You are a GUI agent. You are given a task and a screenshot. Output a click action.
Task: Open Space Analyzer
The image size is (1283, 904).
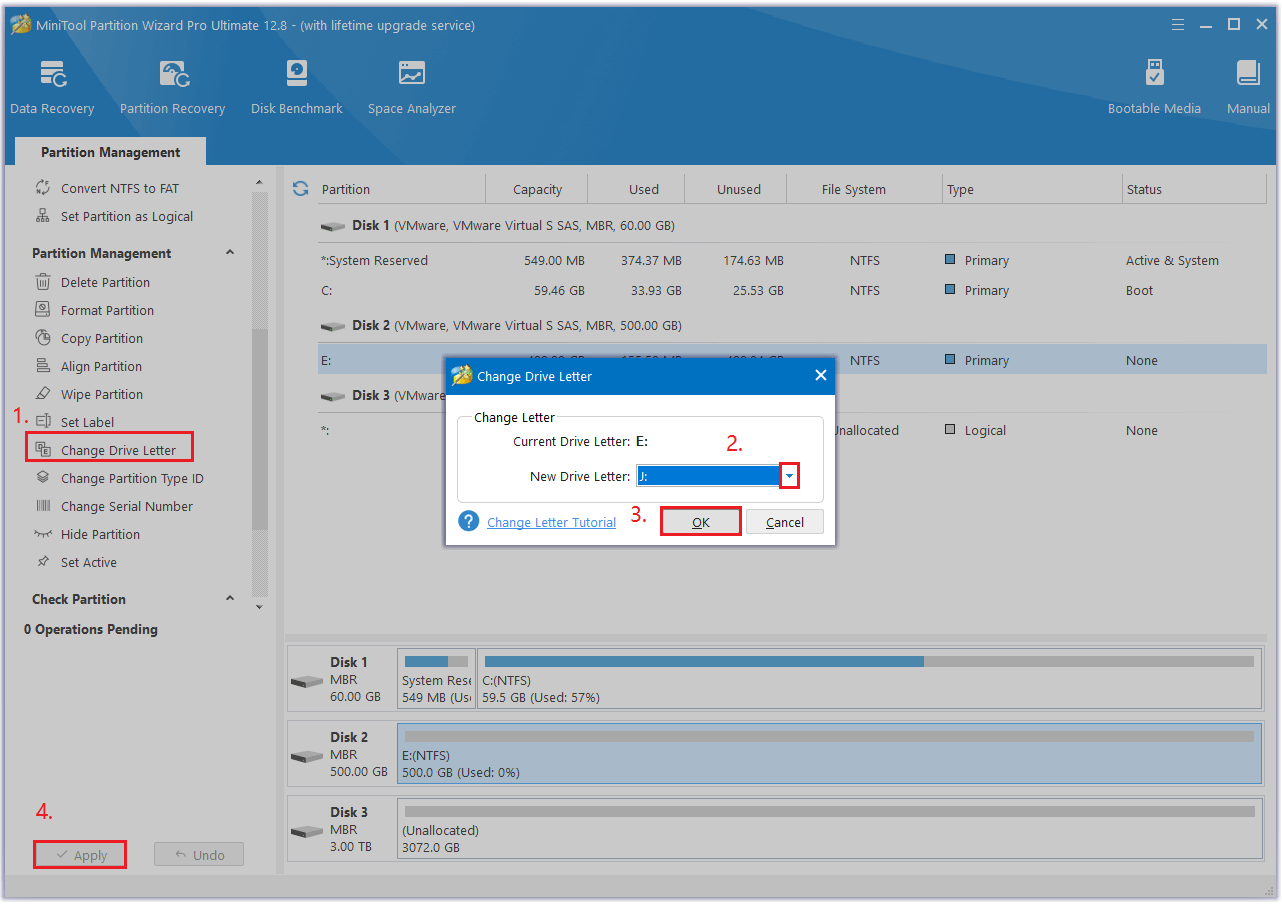pyautogui.click(x=411, y=88)
